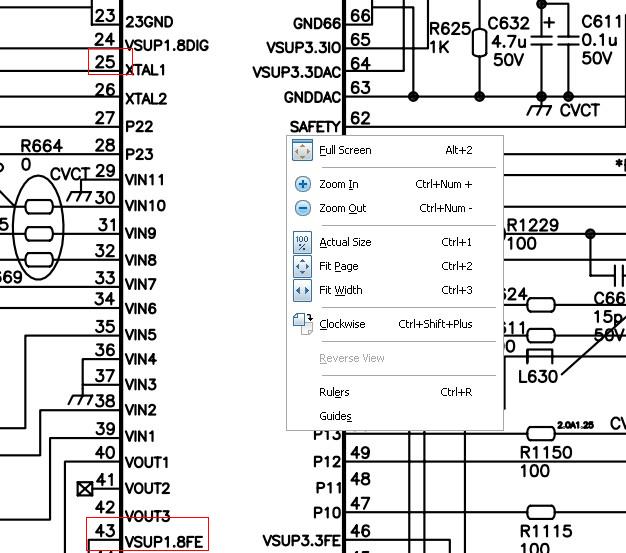The width and height of the screenshot is (626, 553).
Task: Click pin label VSUP3.3IO
Action: (303, 48)
